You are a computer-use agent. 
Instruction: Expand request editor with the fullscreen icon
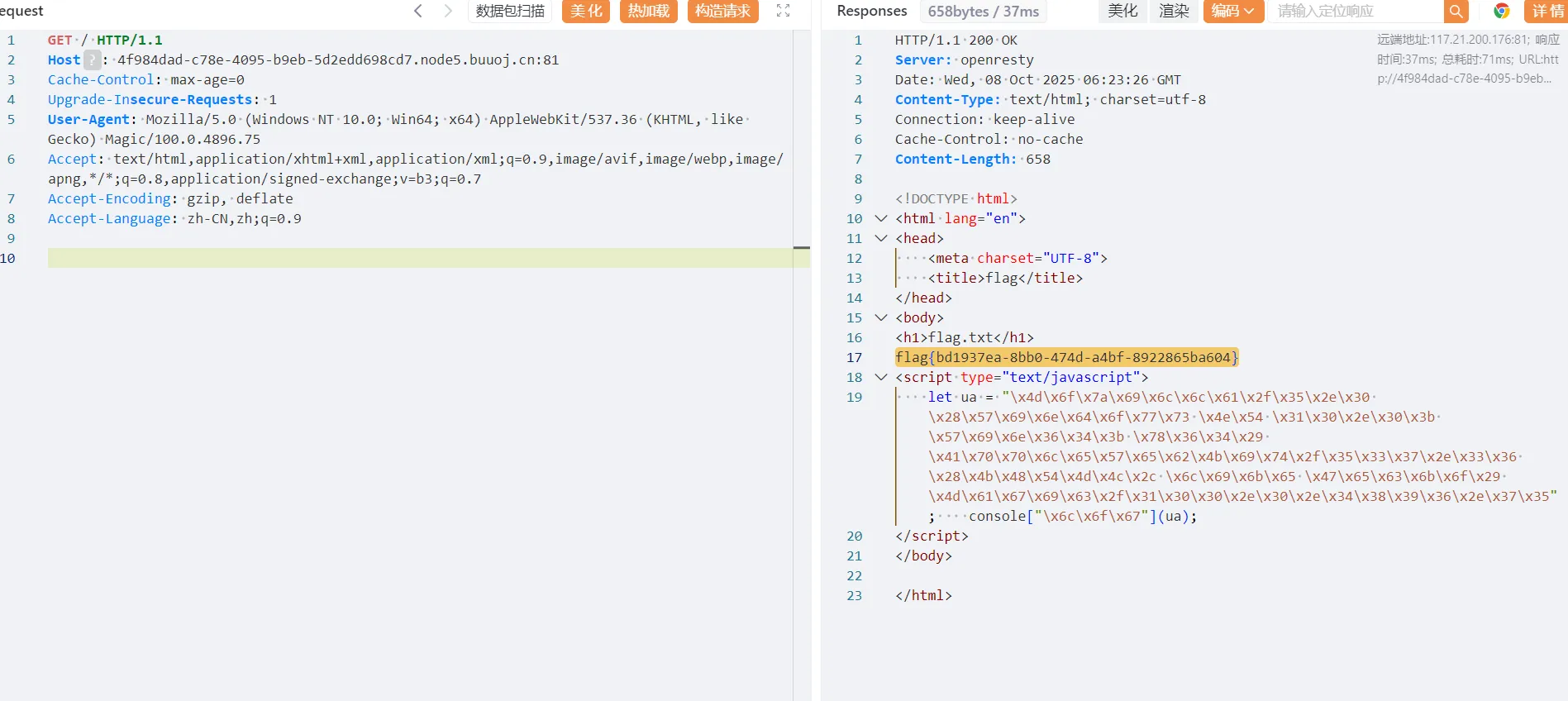pos(784,11)
